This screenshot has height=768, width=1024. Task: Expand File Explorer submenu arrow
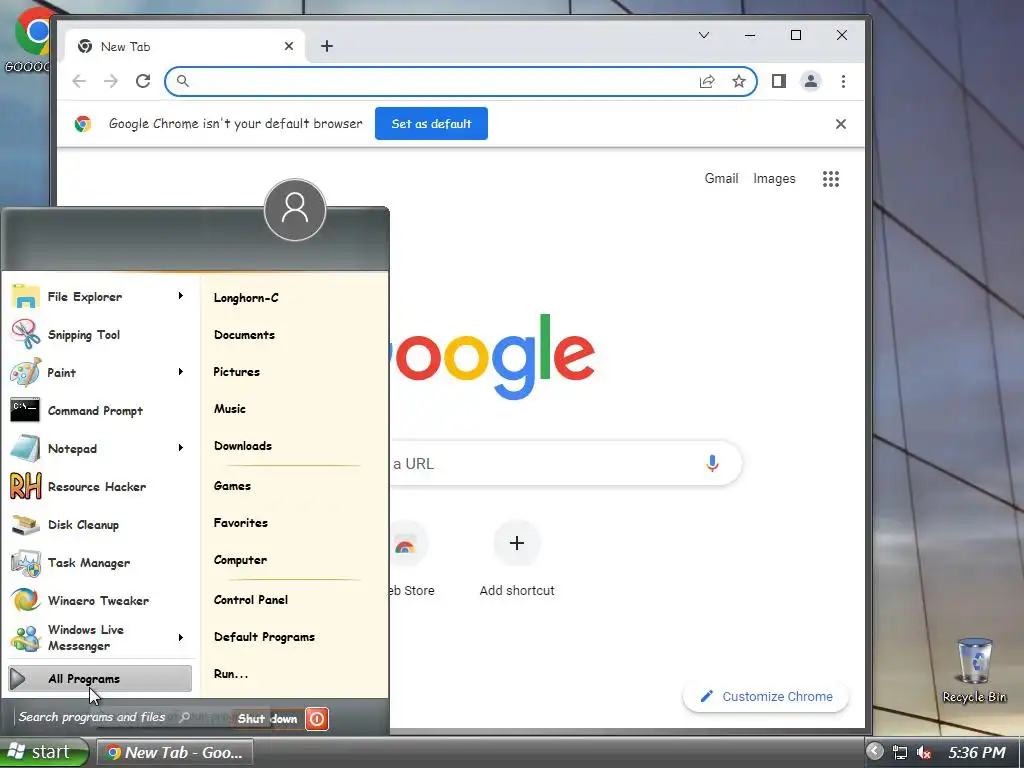coord(181,296)
